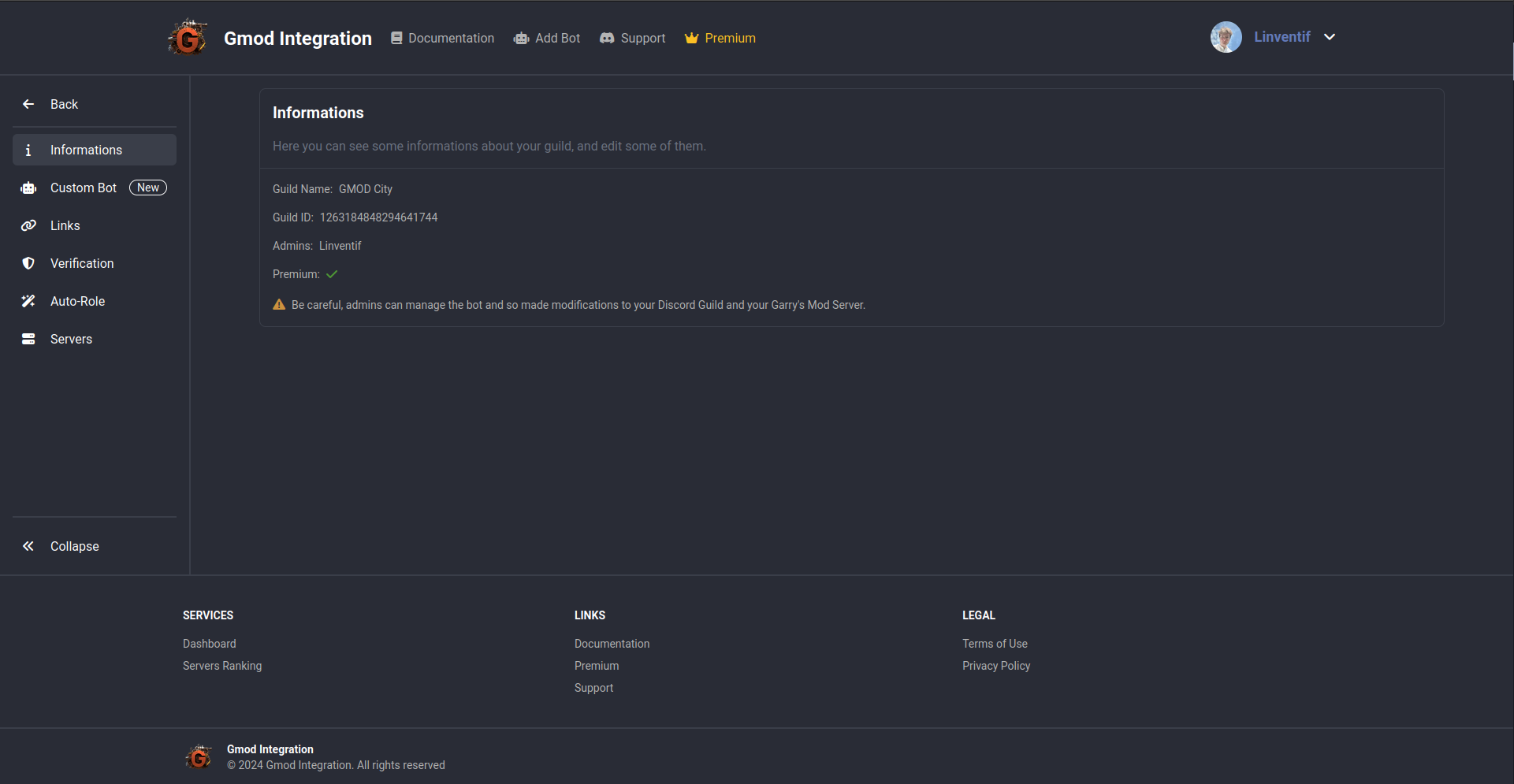The height and width of the screenshot is (784, 1514).
Task: Expand the Linventif user menu arrow
Action: point(1330,37)
